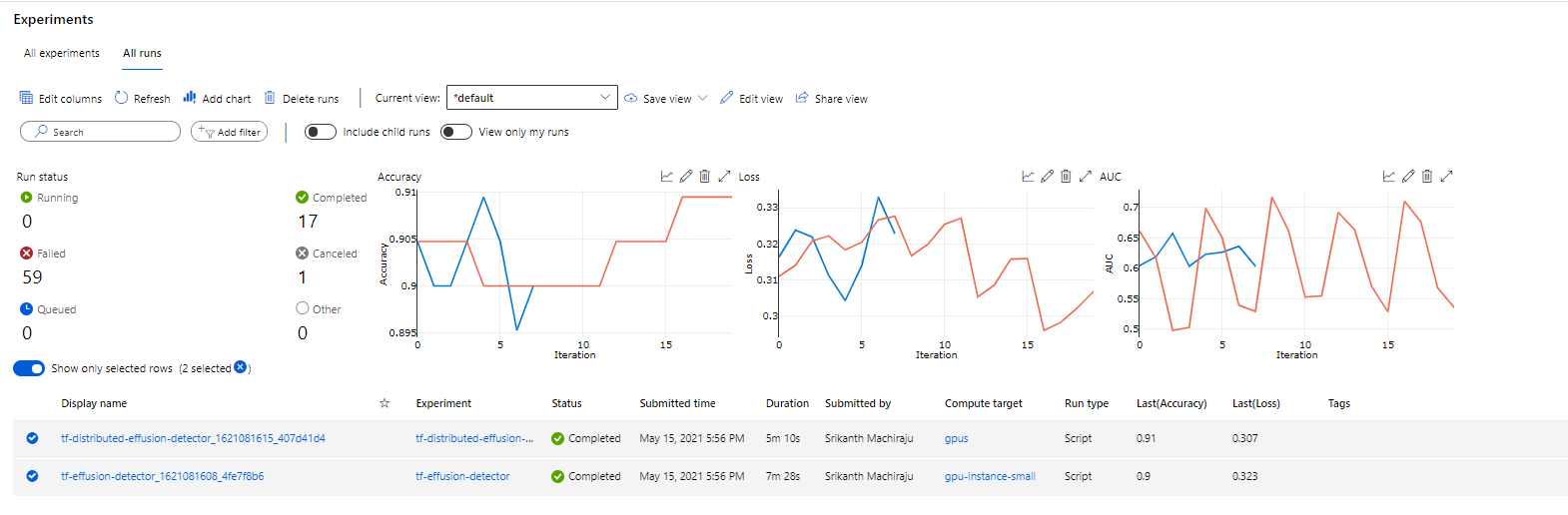Select the All runs tab
This screenshot has height=515, width=1568.
pos(142,54)
